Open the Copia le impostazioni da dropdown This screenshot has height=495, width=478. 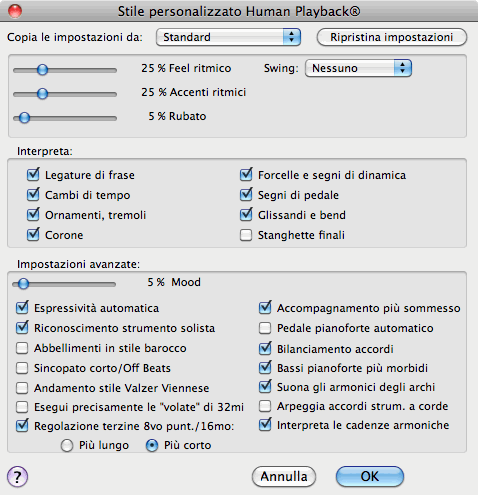[x=228, y=37]
